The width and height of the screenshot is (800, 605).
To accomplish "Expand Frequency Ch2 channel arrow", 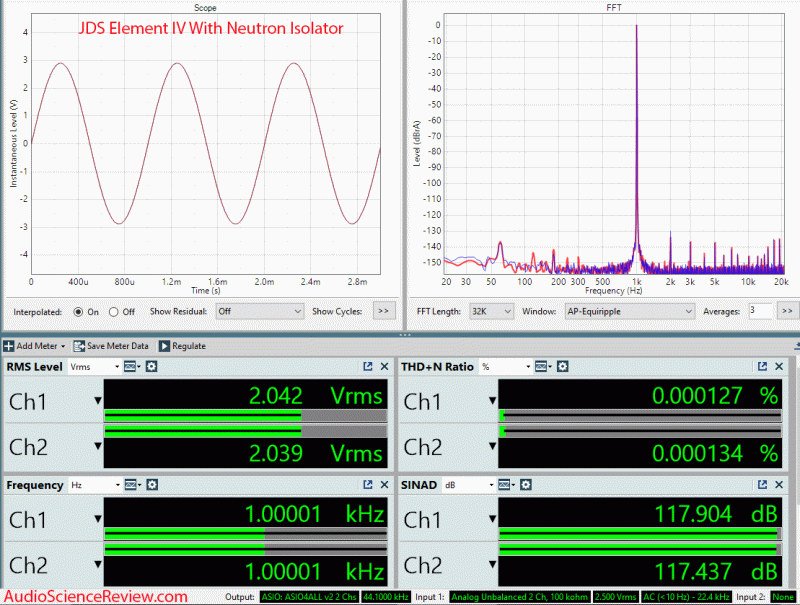I will point(98,565).
